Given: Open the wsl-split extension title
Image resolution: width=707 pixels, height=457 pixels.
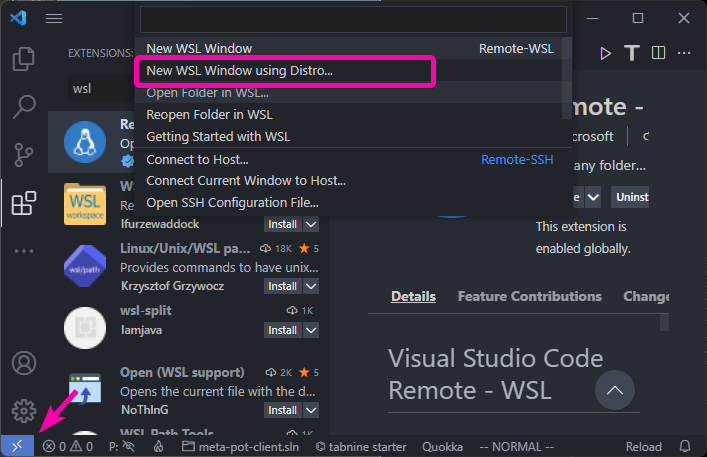Looking at the screenshot, I should coord(146,310).
